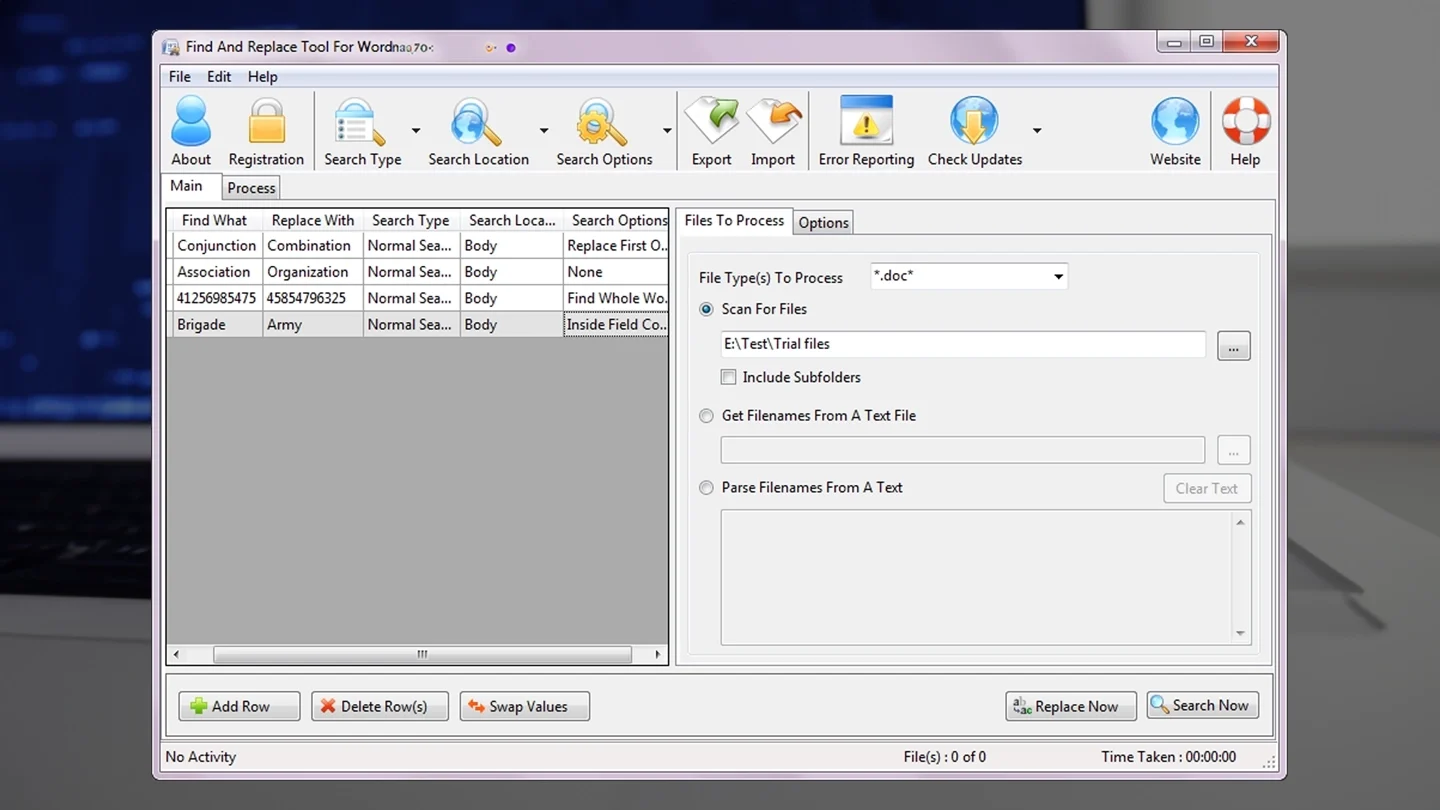Select the 41256985475 cell
Screen dimensions: 1440x810
click(x=216, y=298)
